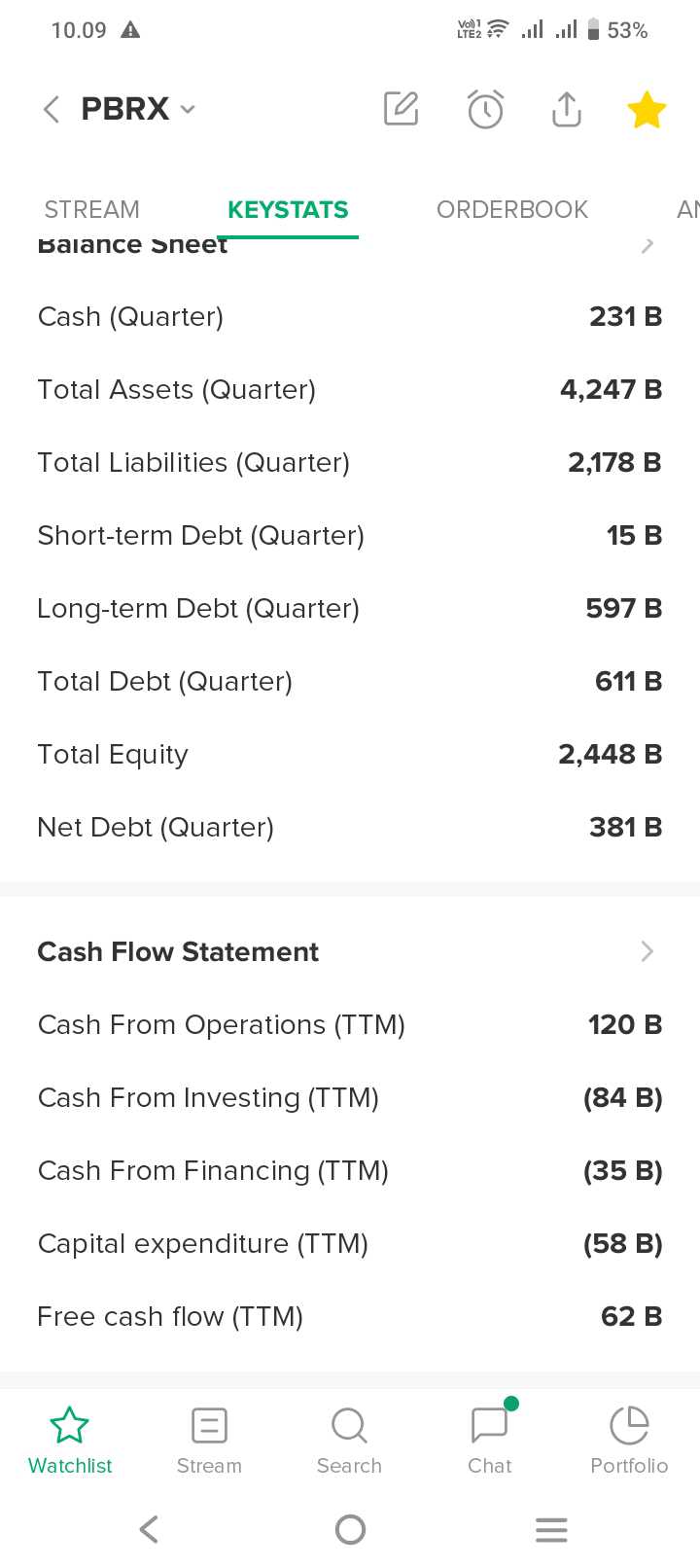Tap the Free cash flow (TTM) row
This screenshot has height=1568, width=700.
pos(349,1316)
